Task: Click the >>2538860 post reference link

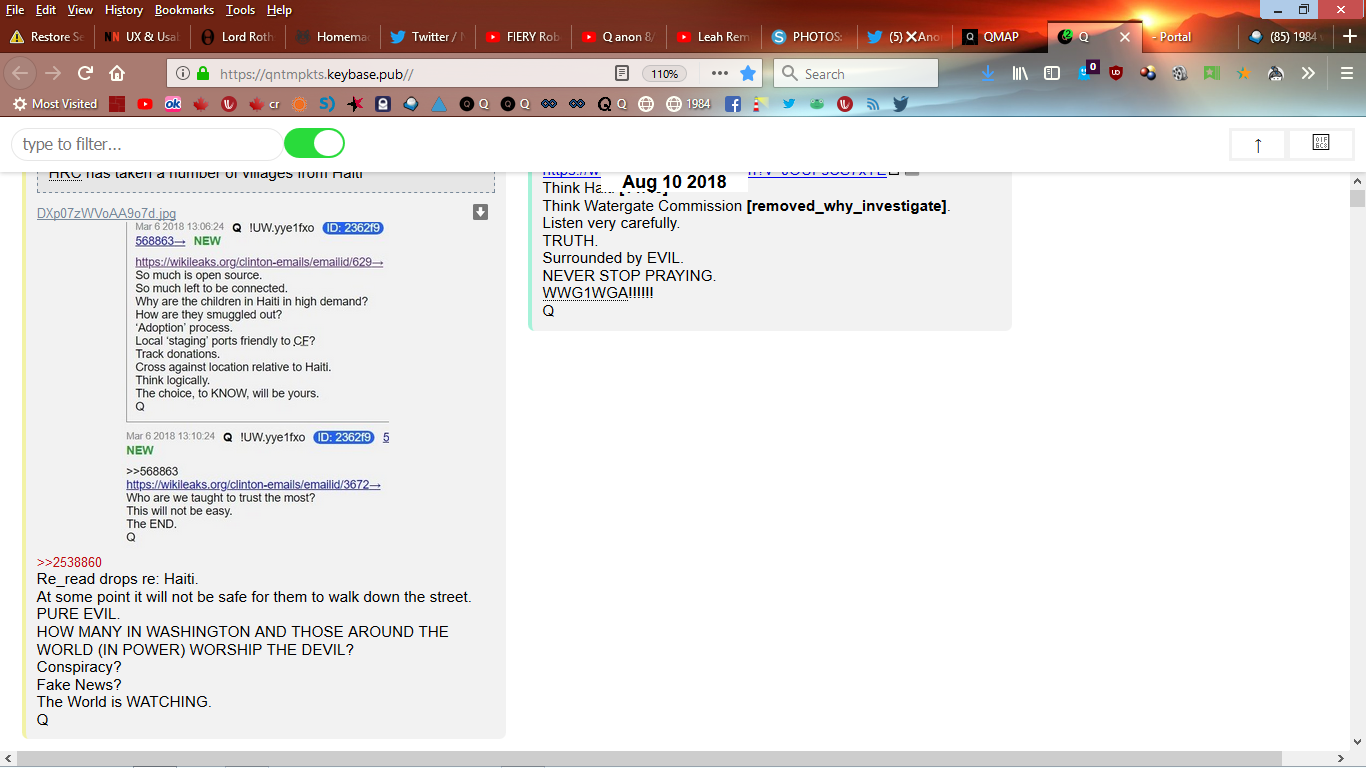Action: click(69, 563)
